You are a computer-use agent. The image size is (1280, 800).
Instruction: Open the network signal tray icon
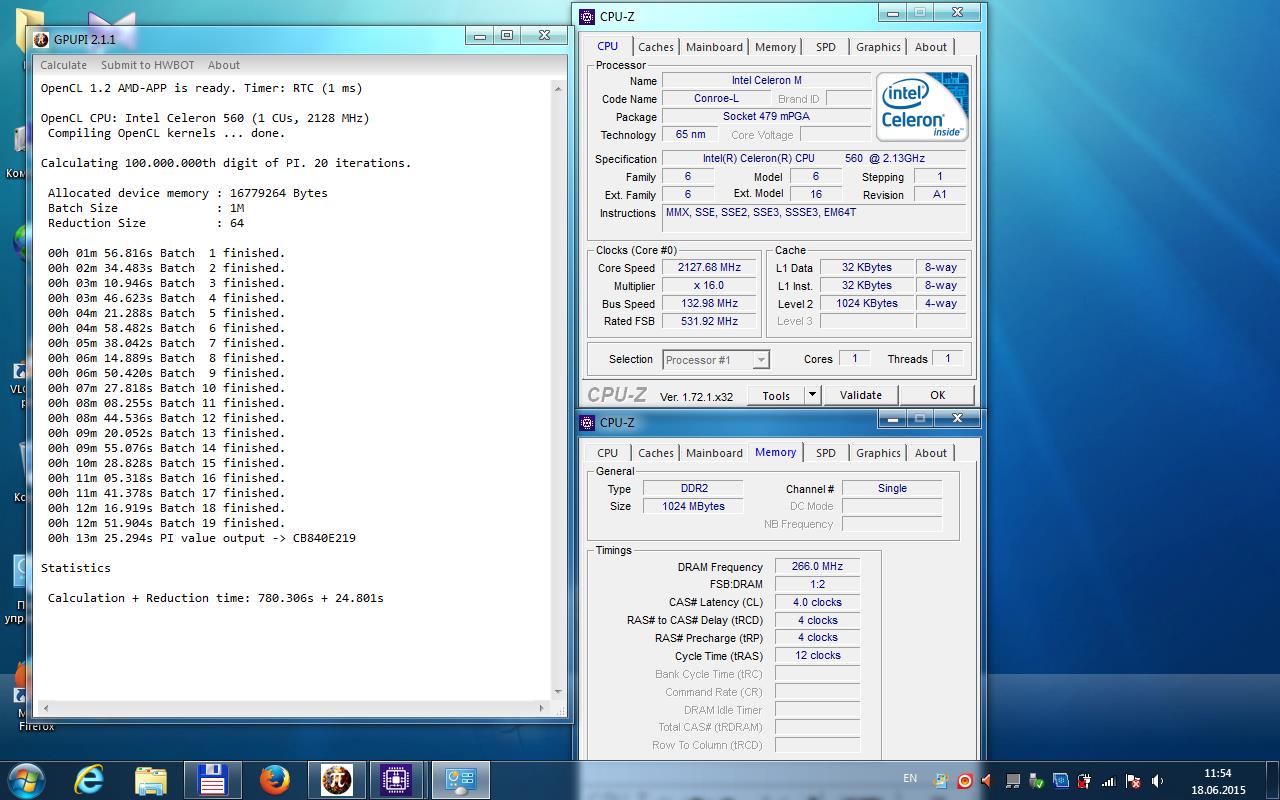point(1109,781)
